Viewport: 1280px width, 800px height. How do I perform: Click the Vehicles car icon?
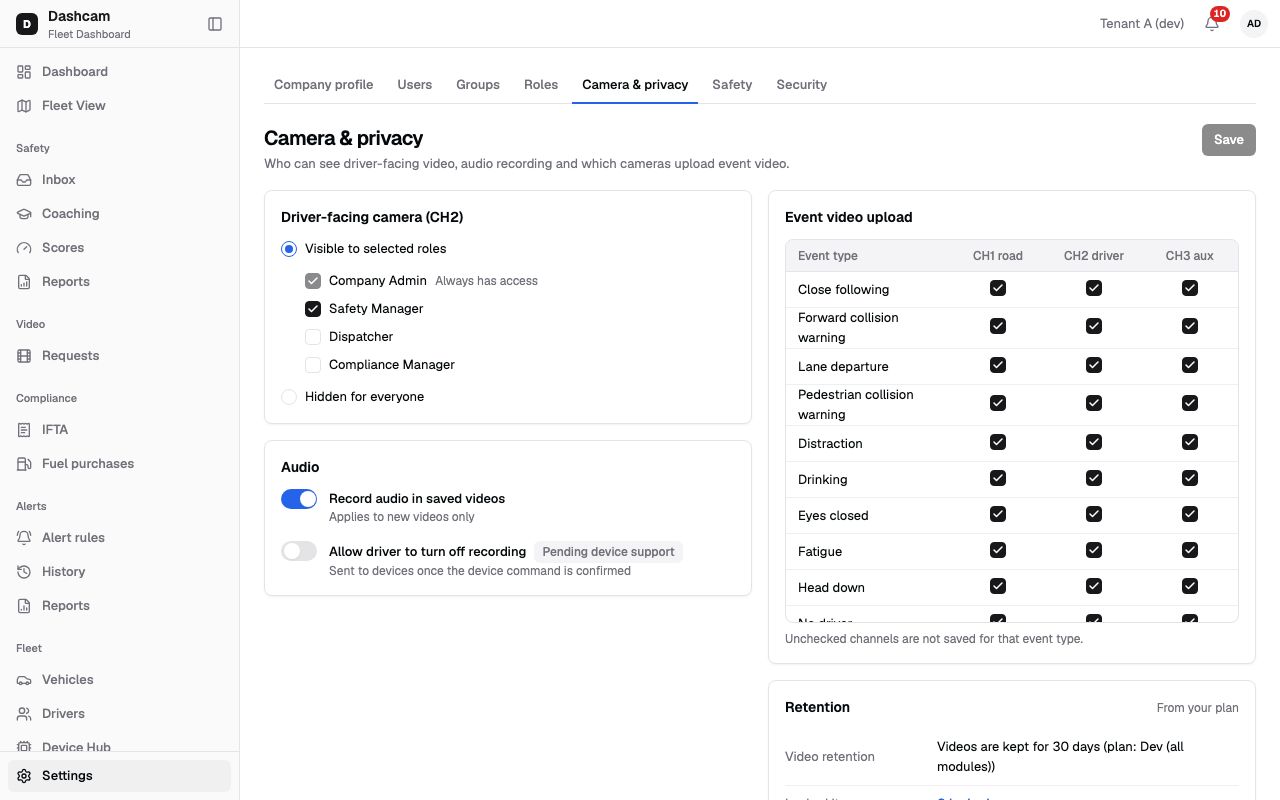pos(24,680)
